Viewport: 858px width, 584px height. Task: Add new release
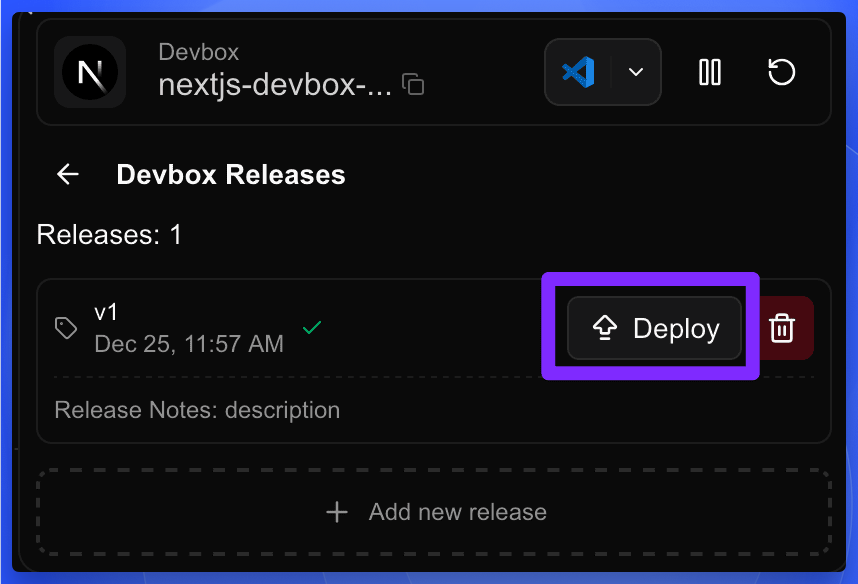pyautogui.click(x=434, y=512)
